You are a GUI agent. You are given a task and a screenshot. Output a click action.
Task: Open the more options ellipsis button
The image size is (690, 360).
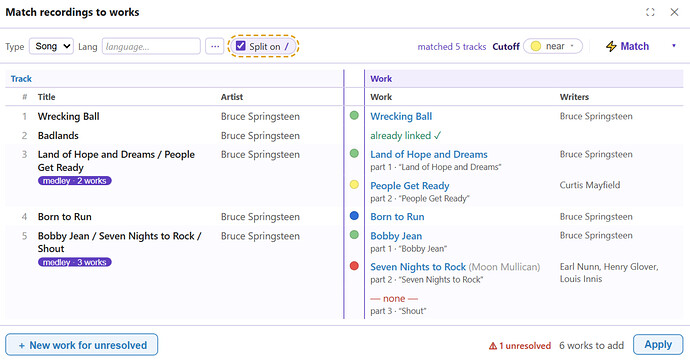pos(215,46)
